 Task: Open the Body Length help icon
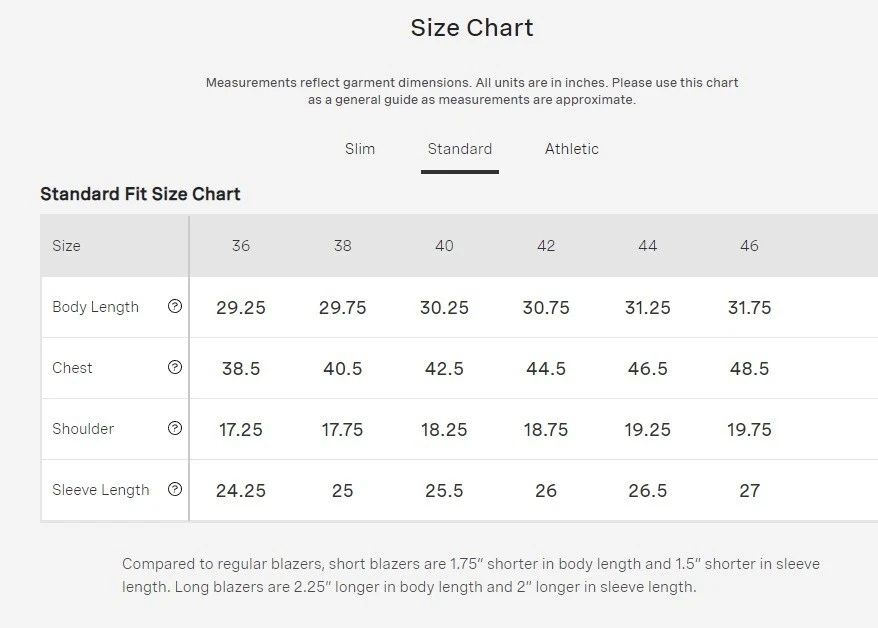pos(175,306)
